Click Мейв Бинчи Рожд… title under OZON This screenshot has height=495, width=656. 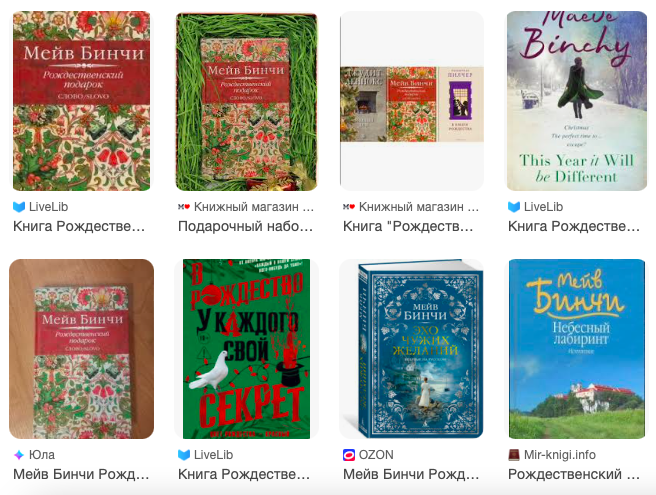pos(411,474)
